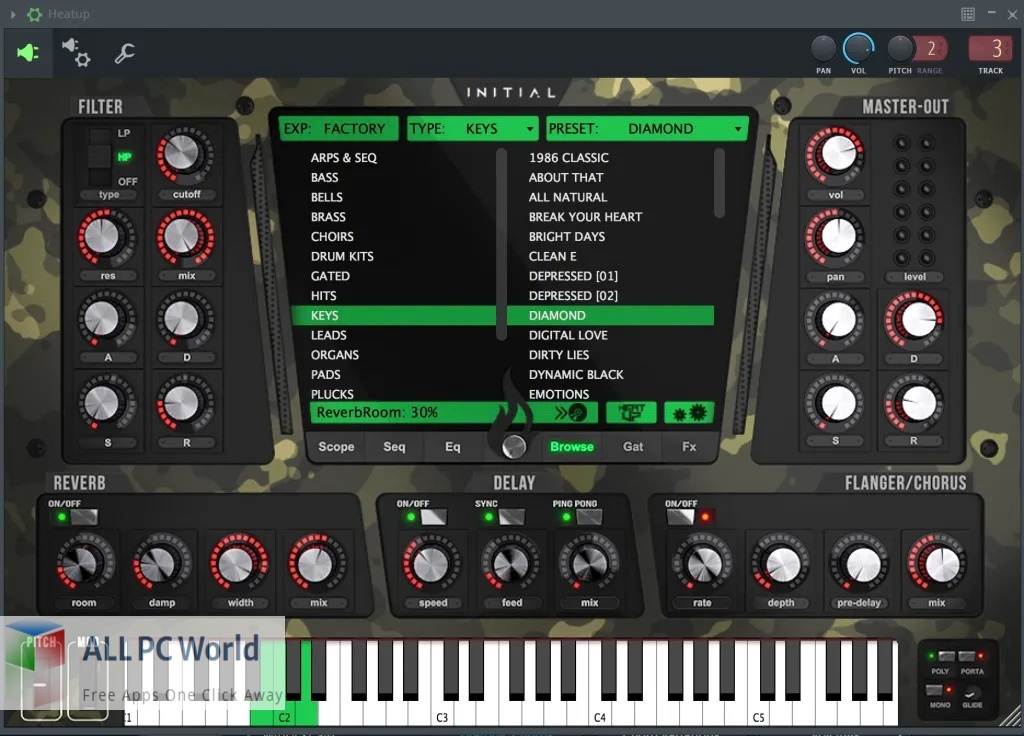
Task: Open the wrench settings icon
Action: (124, 53)
